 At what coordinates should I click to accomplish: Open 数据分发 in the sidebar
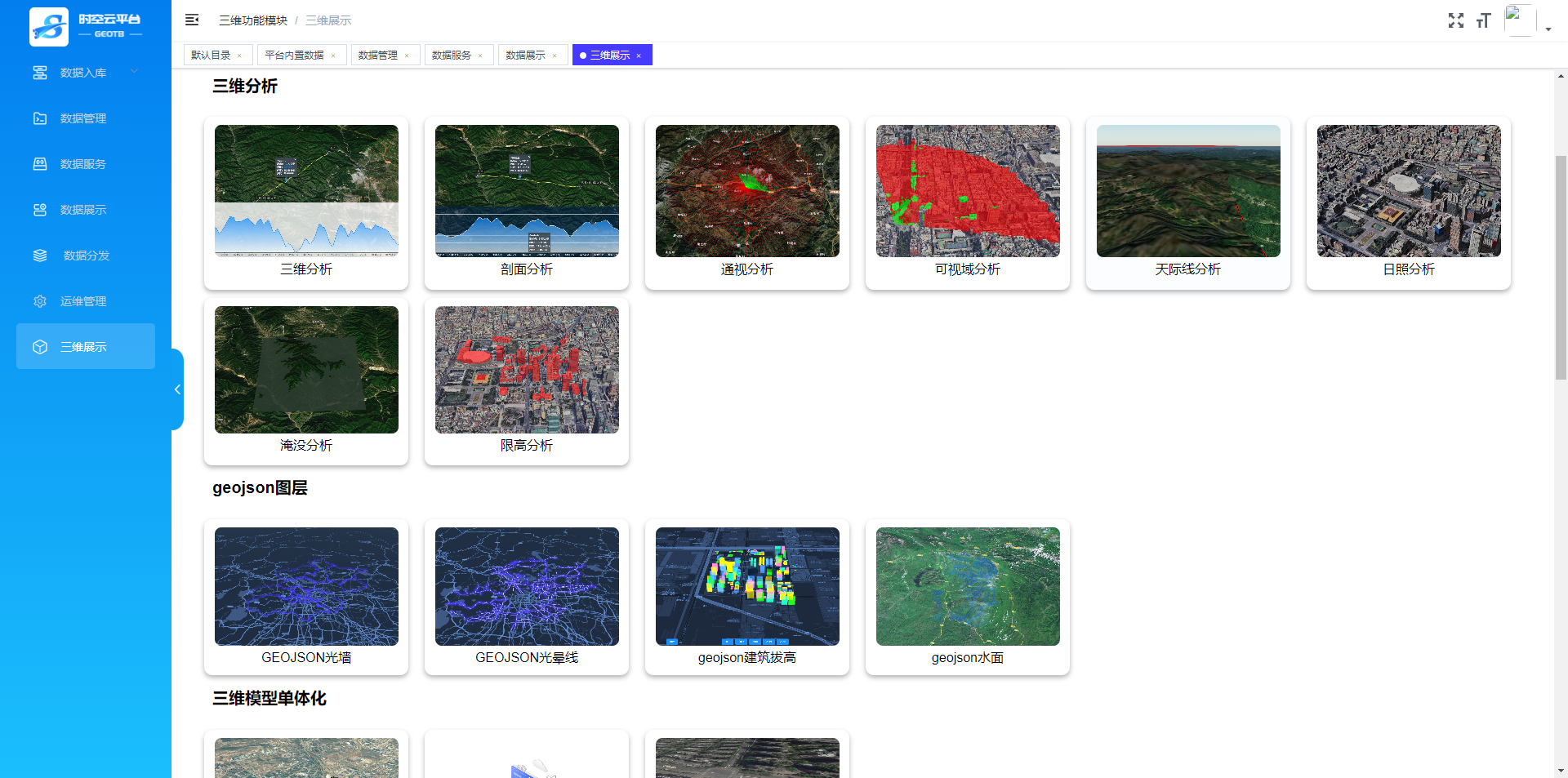point(85,256)
